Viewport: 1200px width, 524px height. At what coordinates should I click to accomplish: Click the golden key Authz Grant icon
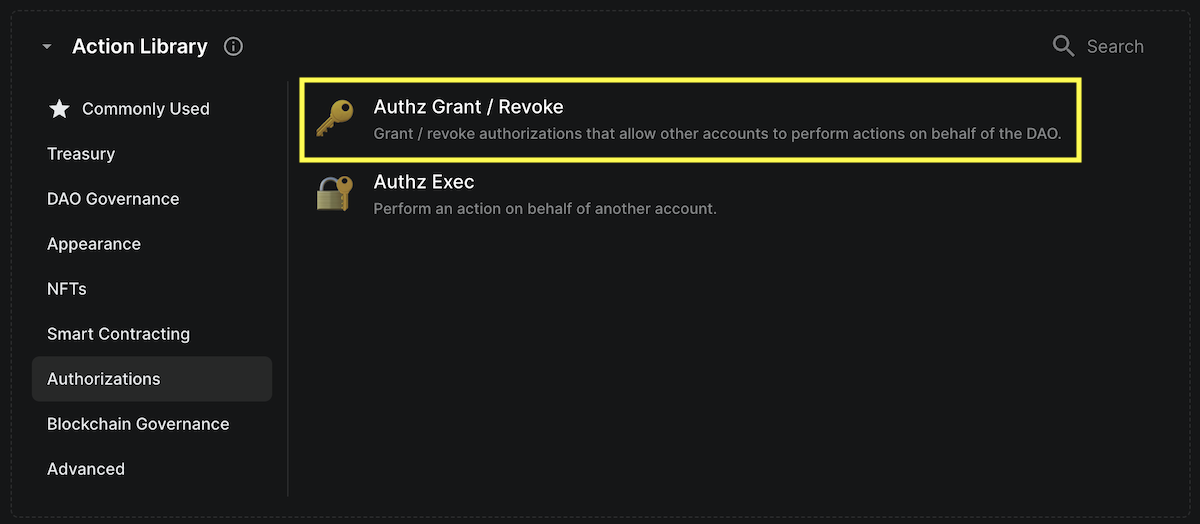click(x=335, y=119)
